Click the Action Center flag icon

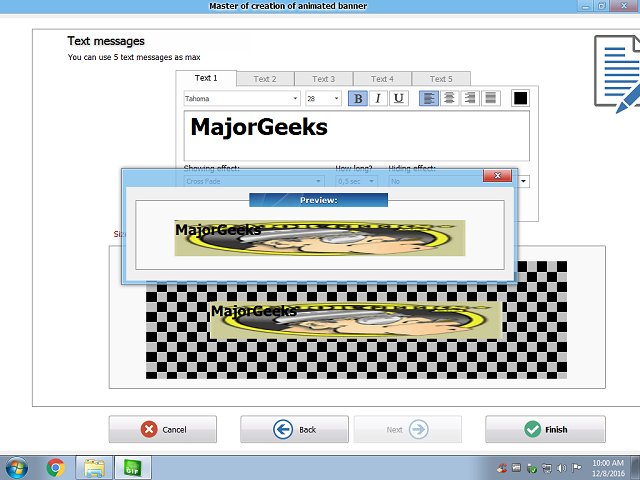click(x=576, y=468)
